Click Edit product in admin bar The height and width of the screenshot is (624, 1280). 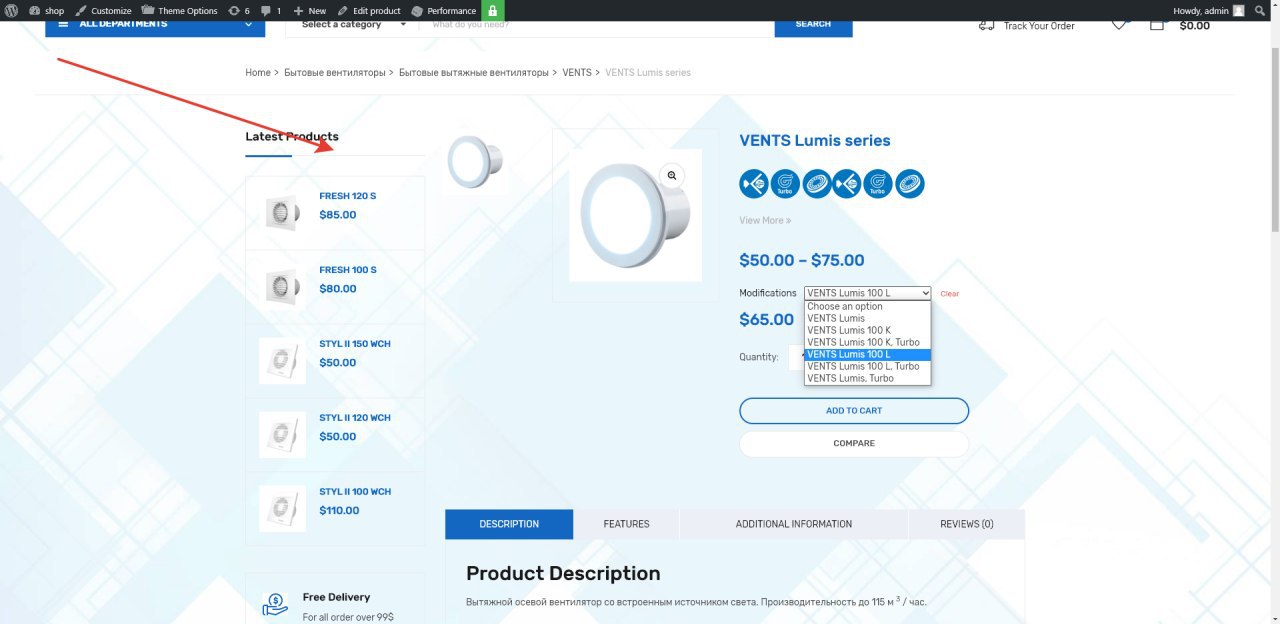point(369,10)
